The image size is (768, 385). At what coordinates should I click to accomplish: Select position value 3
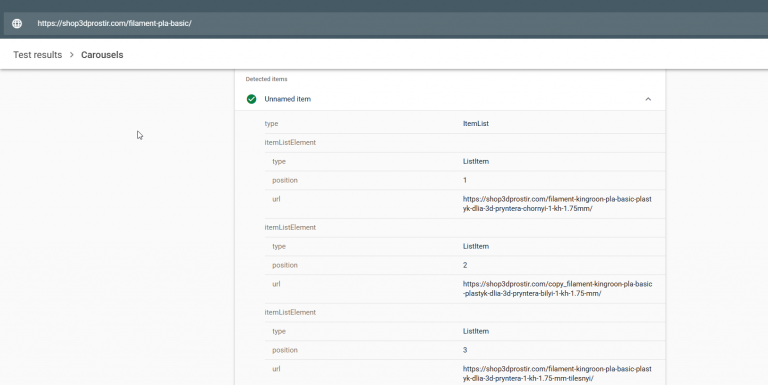coord(465,350)
